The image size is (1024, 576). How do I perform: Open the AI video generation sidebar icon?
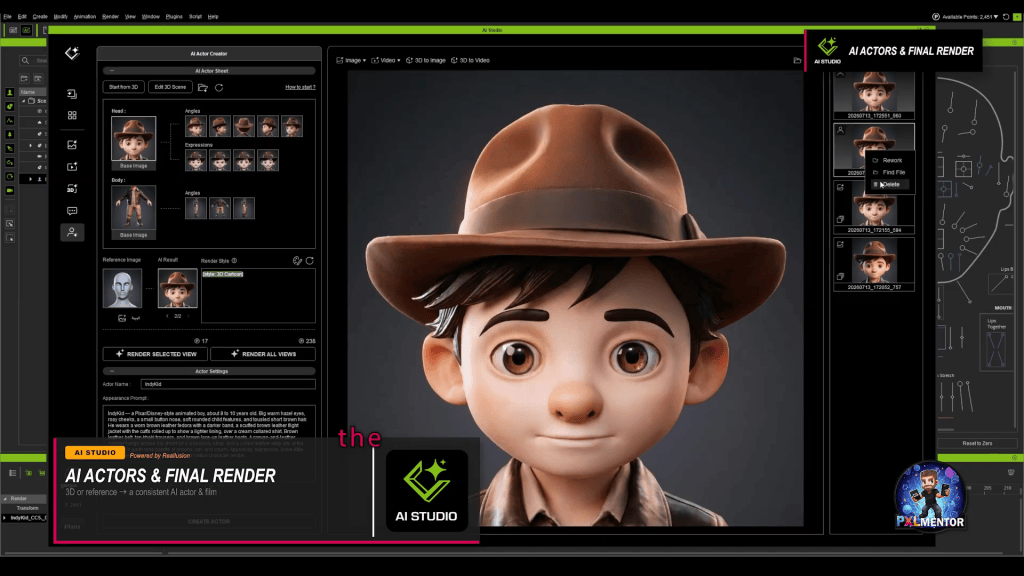pyautogui.click(x=72, y=167)
